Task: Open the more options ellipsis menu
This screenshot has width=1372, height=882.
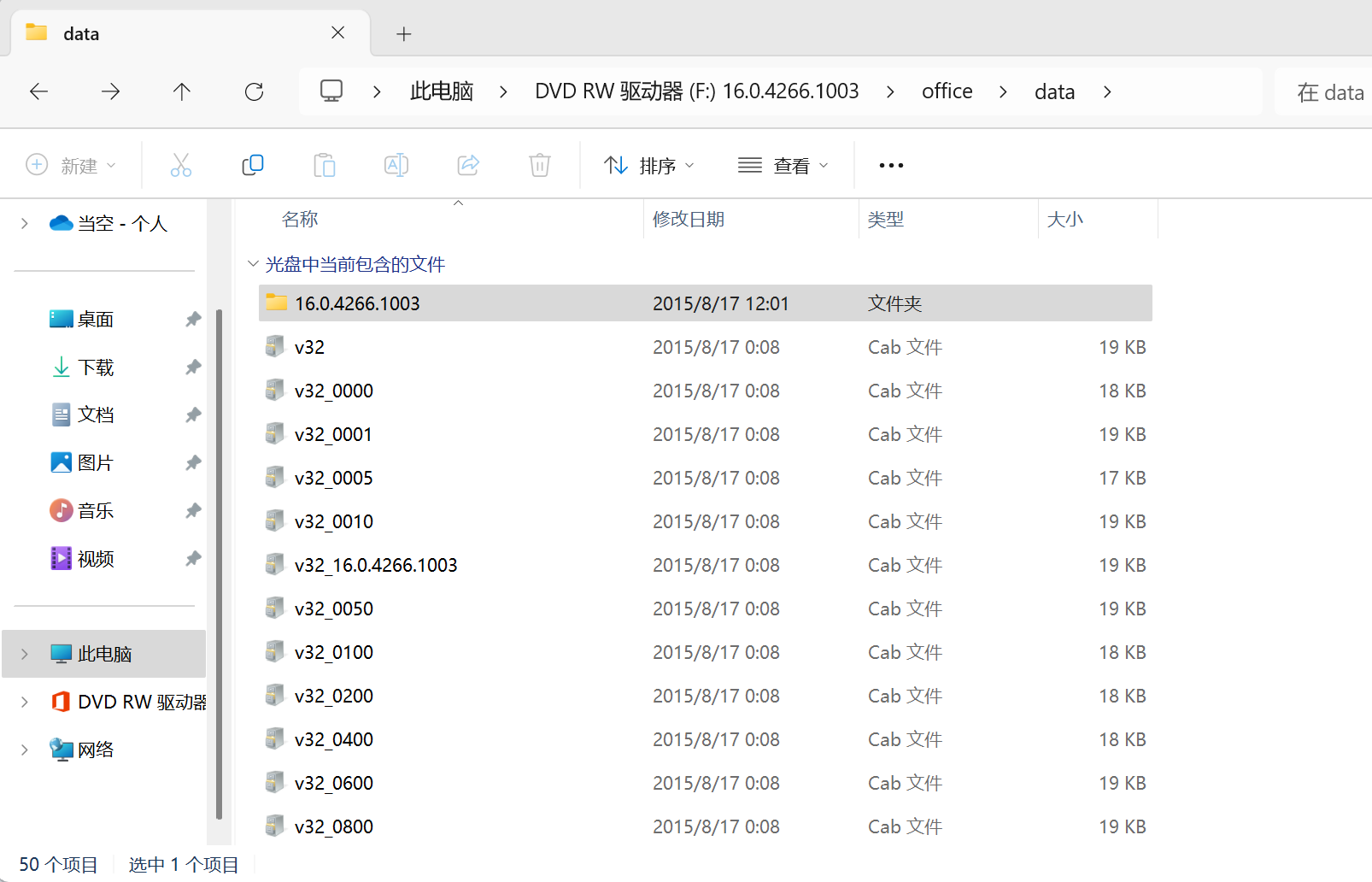Action: (x=891, y=165)
